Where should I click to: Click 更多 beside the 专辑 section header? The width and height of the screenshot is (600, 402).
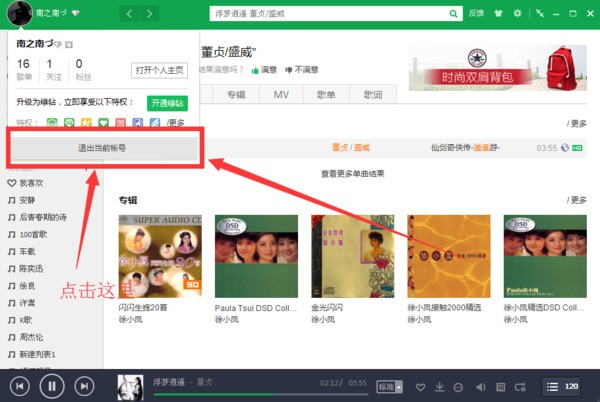coord(577,200)
